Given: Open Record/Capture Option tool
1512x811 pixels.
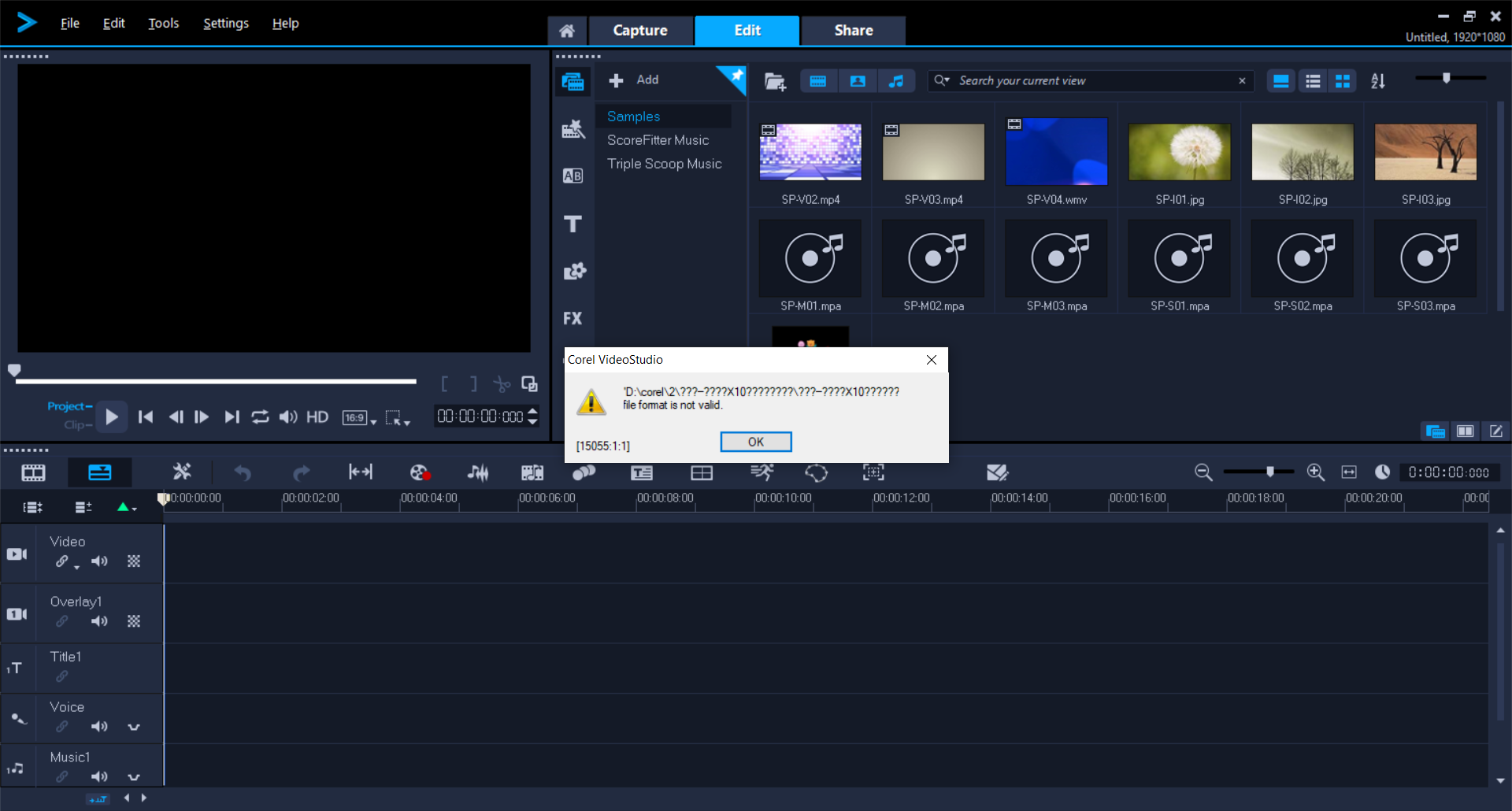Looking at the screenshot, I should (420, 472).
